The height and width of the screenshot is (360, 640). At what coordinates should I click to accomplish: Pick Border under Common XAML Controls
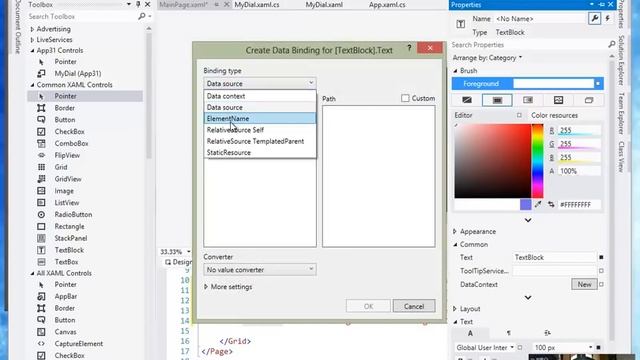[64, 108]
